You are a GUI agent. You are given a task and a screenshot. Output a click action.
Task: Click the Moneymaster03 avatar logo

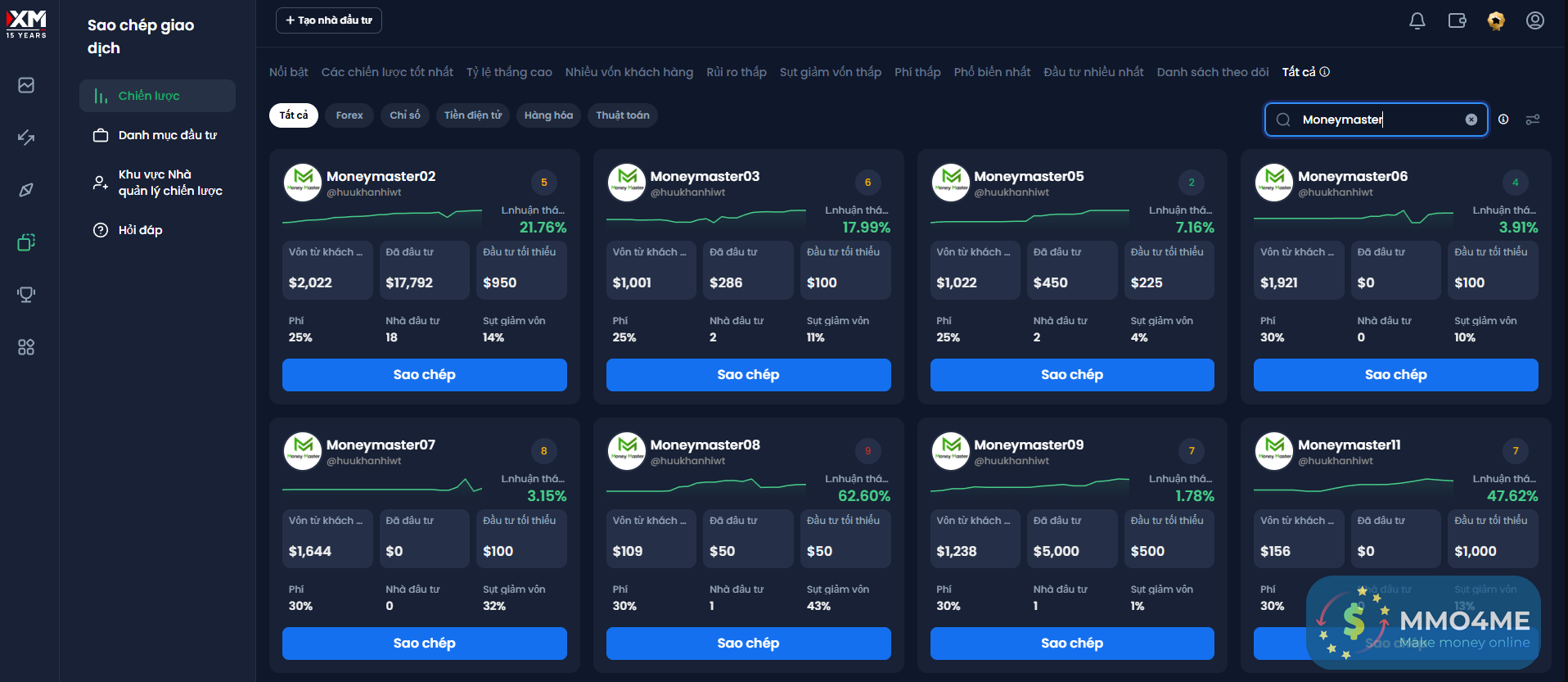627,183
